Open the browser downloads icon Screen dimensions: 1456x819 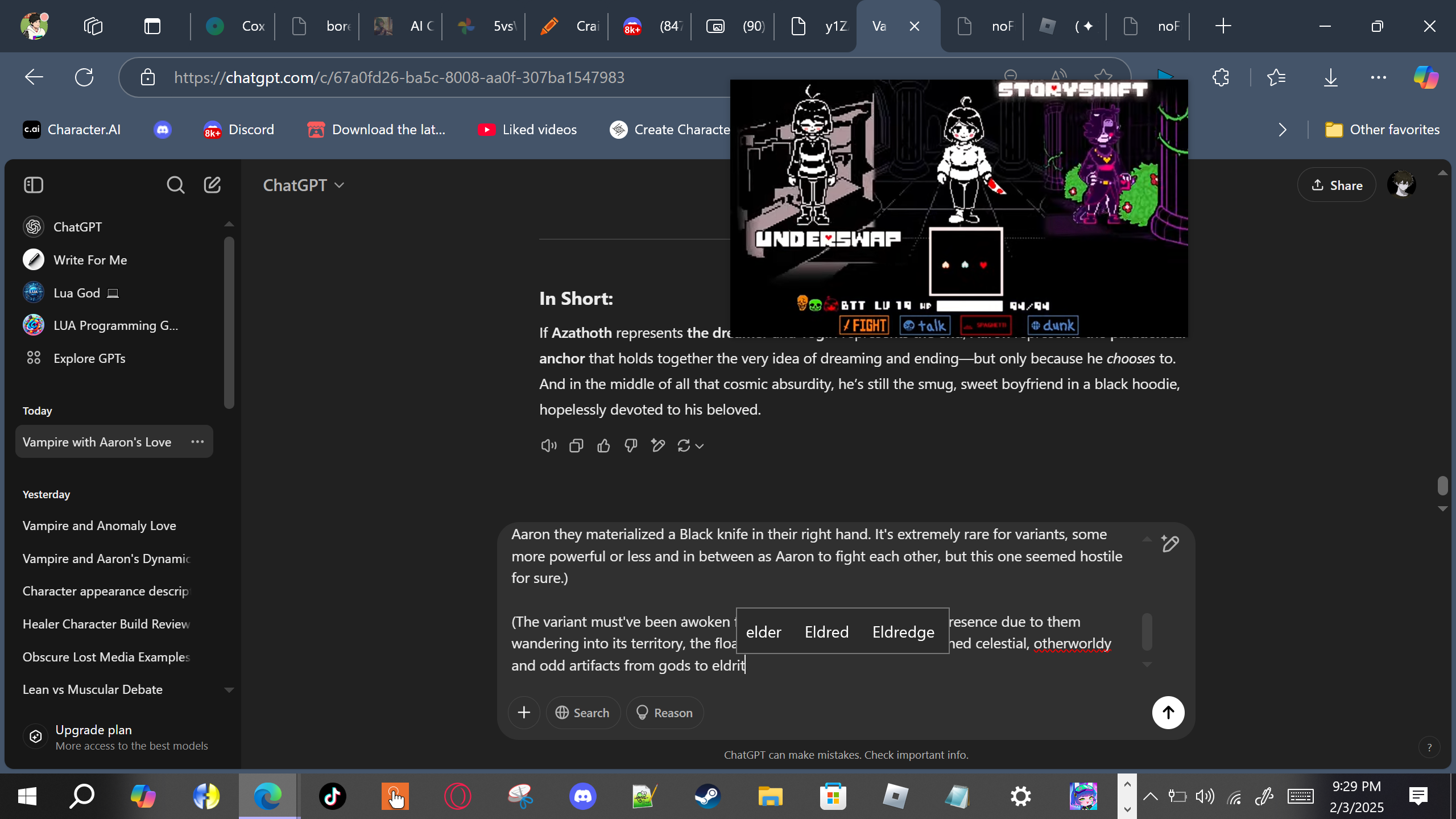click(x=1330, y=77)
